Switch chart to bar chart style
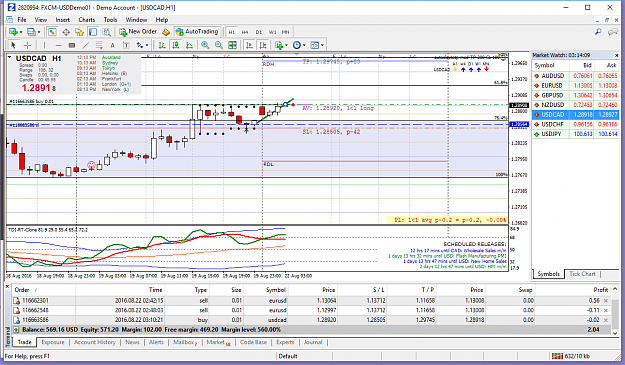 [162, 45]
